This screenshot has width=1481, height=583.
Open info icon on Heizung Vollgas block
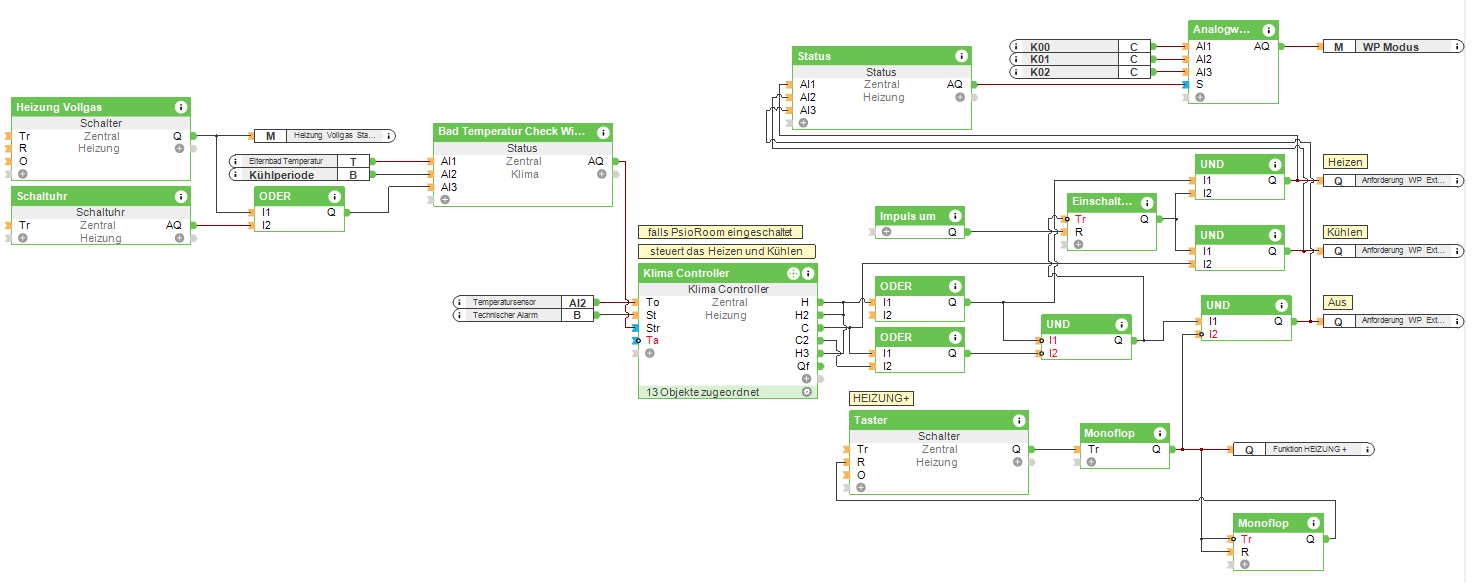click(x=181, y=107)
